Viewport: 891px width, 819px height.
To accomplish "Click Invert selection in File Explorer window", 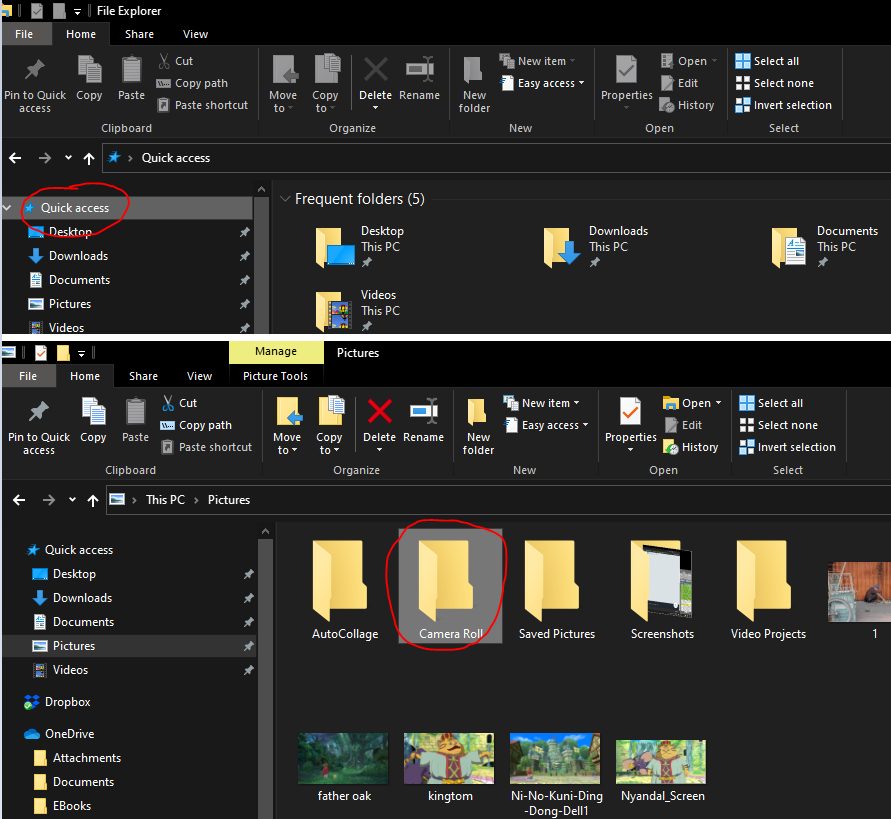I will (784, 105).
